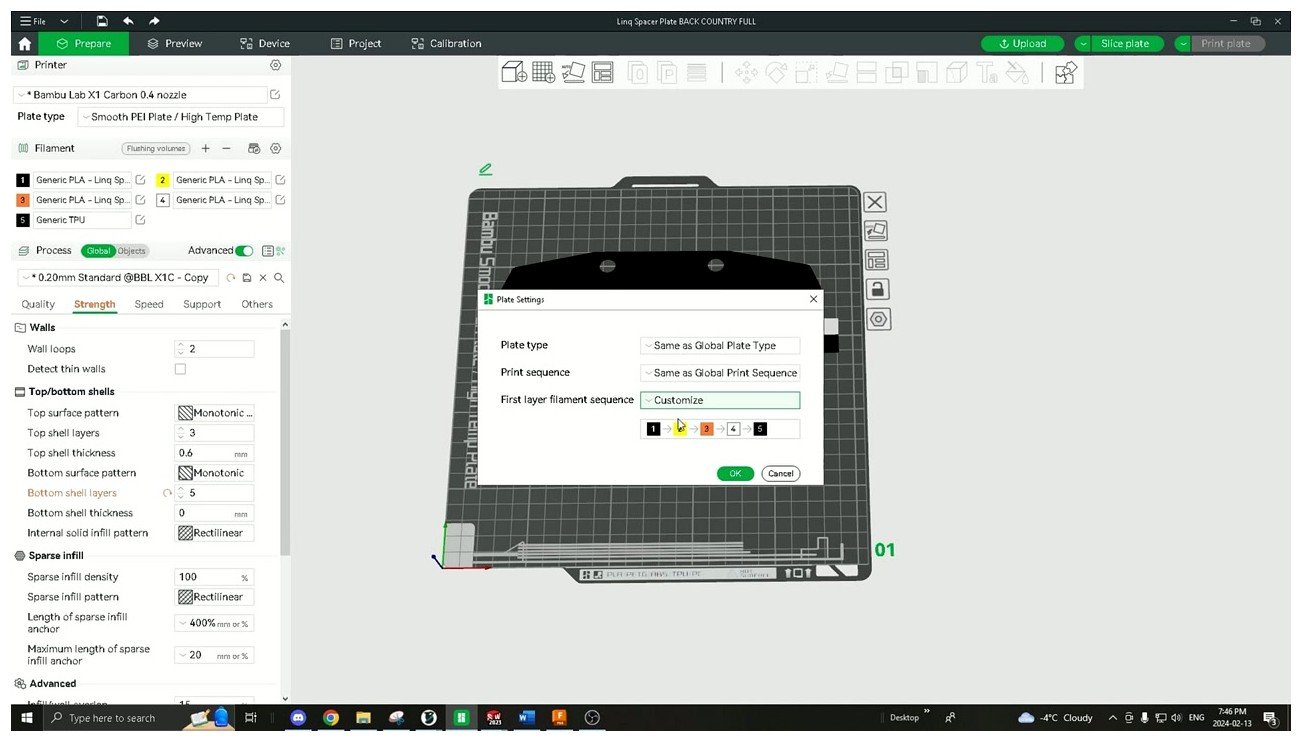Open First layer filament sequence dropdown
Image resolution: width=1302 pixels, height=742 pixels.
(x=720, y=400)
